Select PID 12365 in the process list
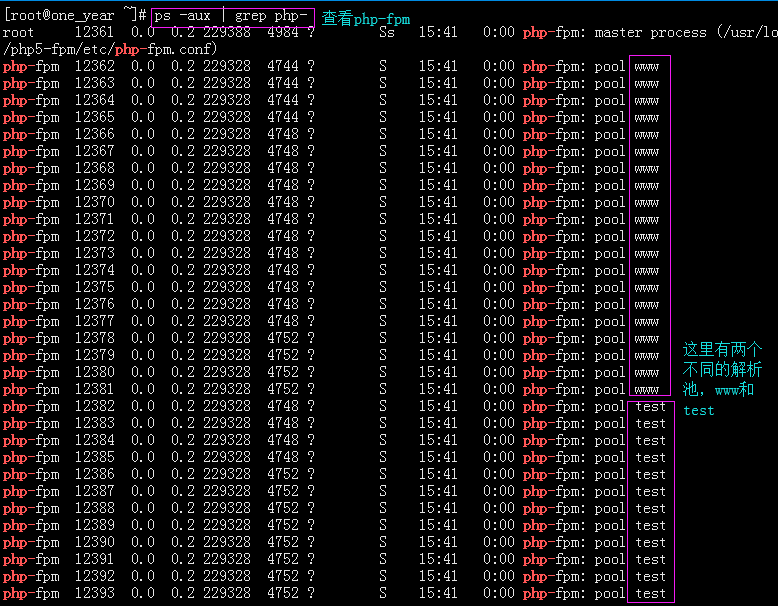778x606 pixels. (x=94, y=117)
